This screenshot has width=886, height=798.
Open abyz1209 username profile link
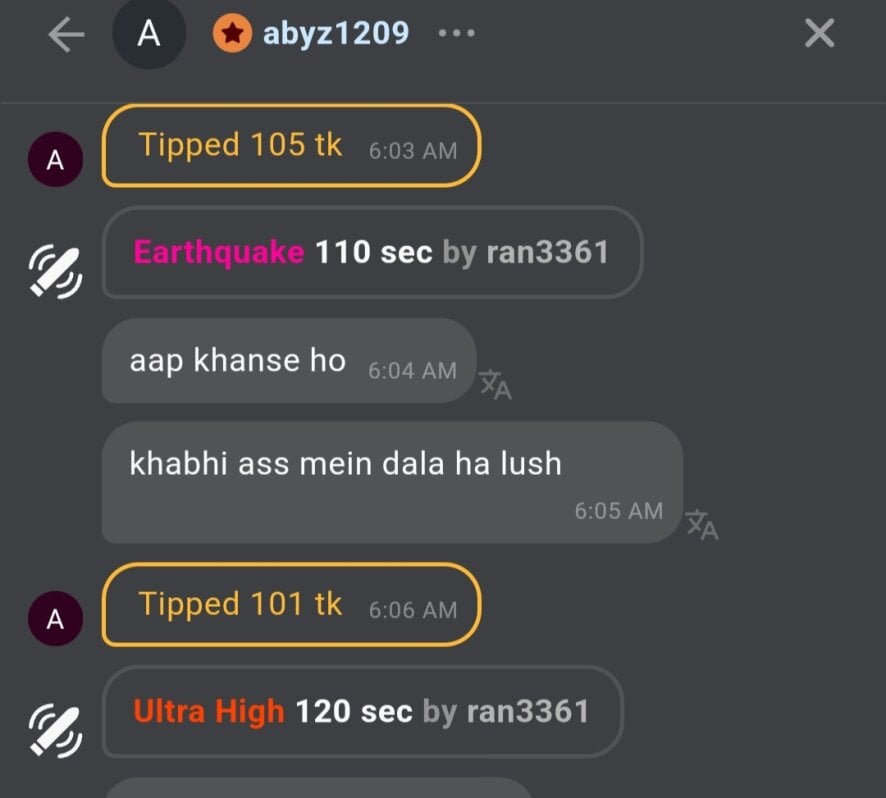tap(336, 33)
